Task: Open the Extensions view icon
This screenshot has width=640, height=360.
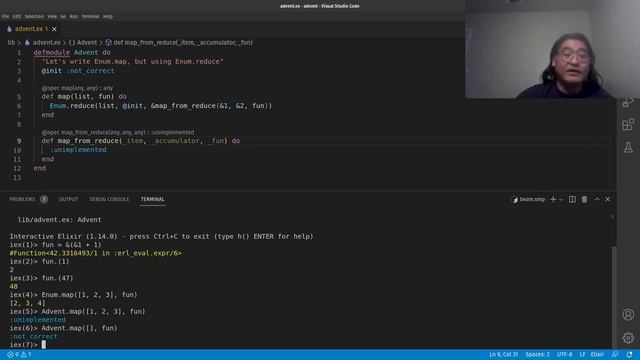Action: point(628,124)
